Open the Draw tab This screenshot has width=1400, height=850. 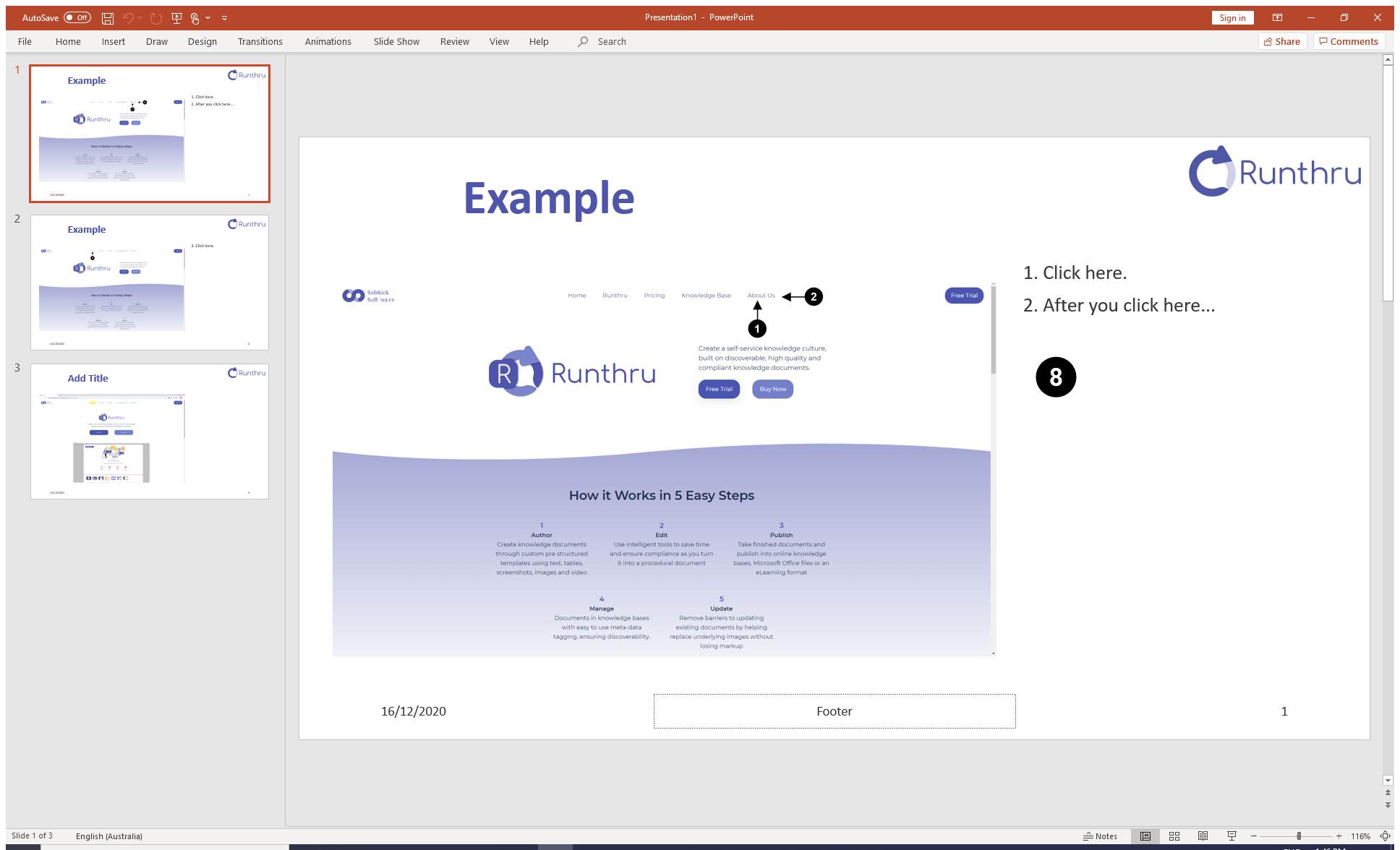point(157,41)
